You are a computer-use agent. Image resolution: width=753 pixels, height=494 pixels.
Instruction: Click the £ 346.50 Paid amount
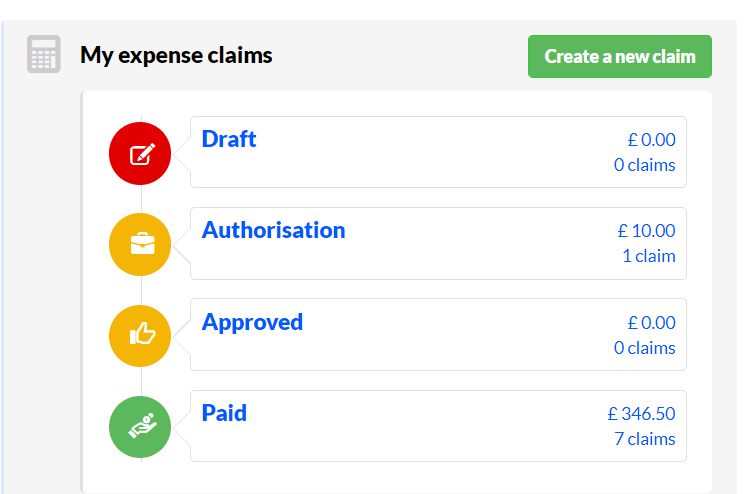[642, 414]
